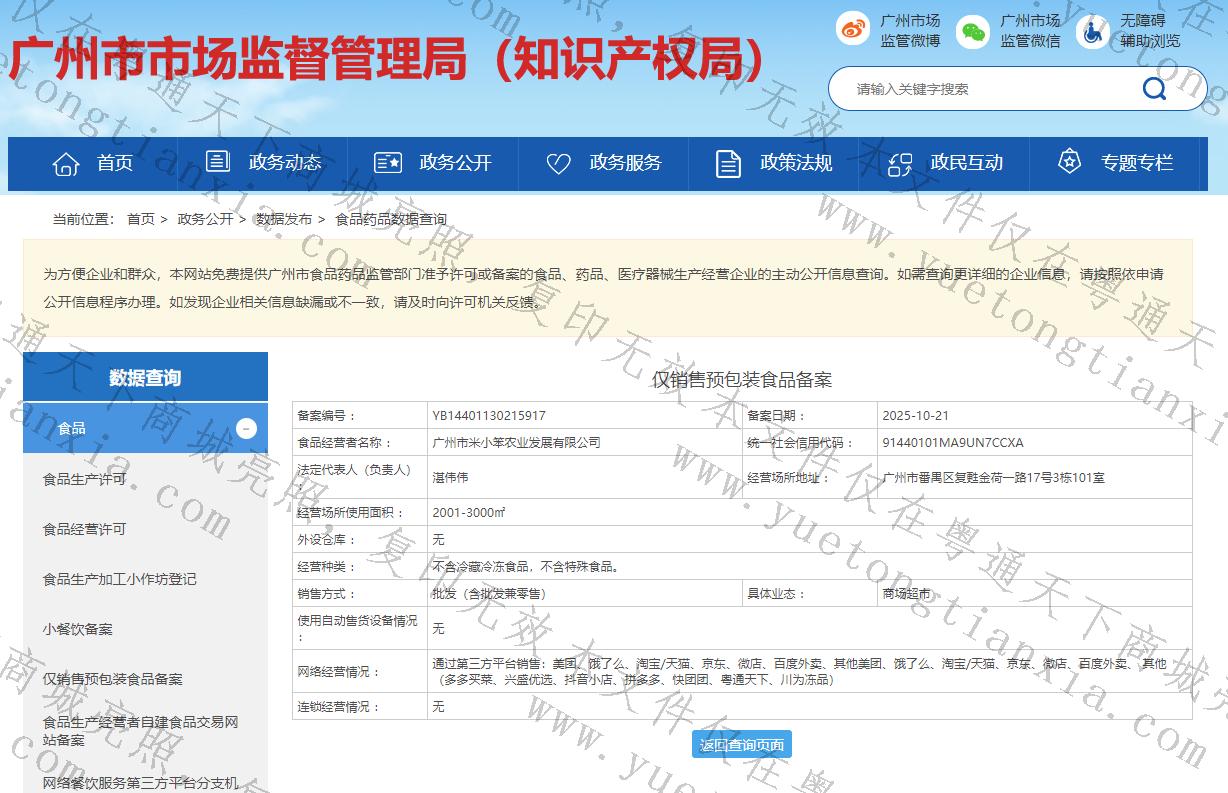Image resolution: width=1228 pixels, height=793 pixels.
Task: Click the home icon beside 首页
Action: (66, 163)
